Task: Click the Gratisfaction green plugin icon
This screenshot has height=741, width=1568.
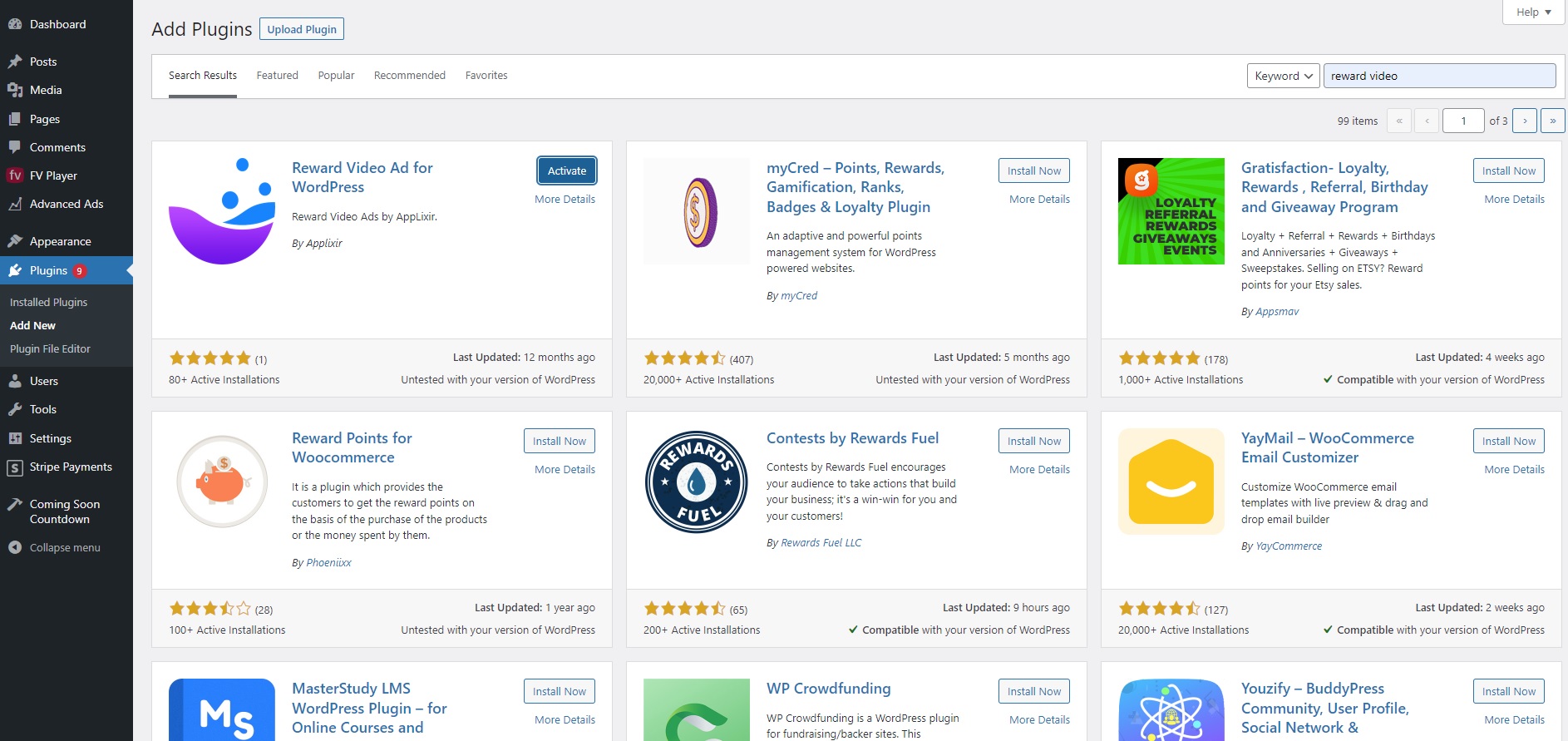Action: click(x=1171, y=211)
